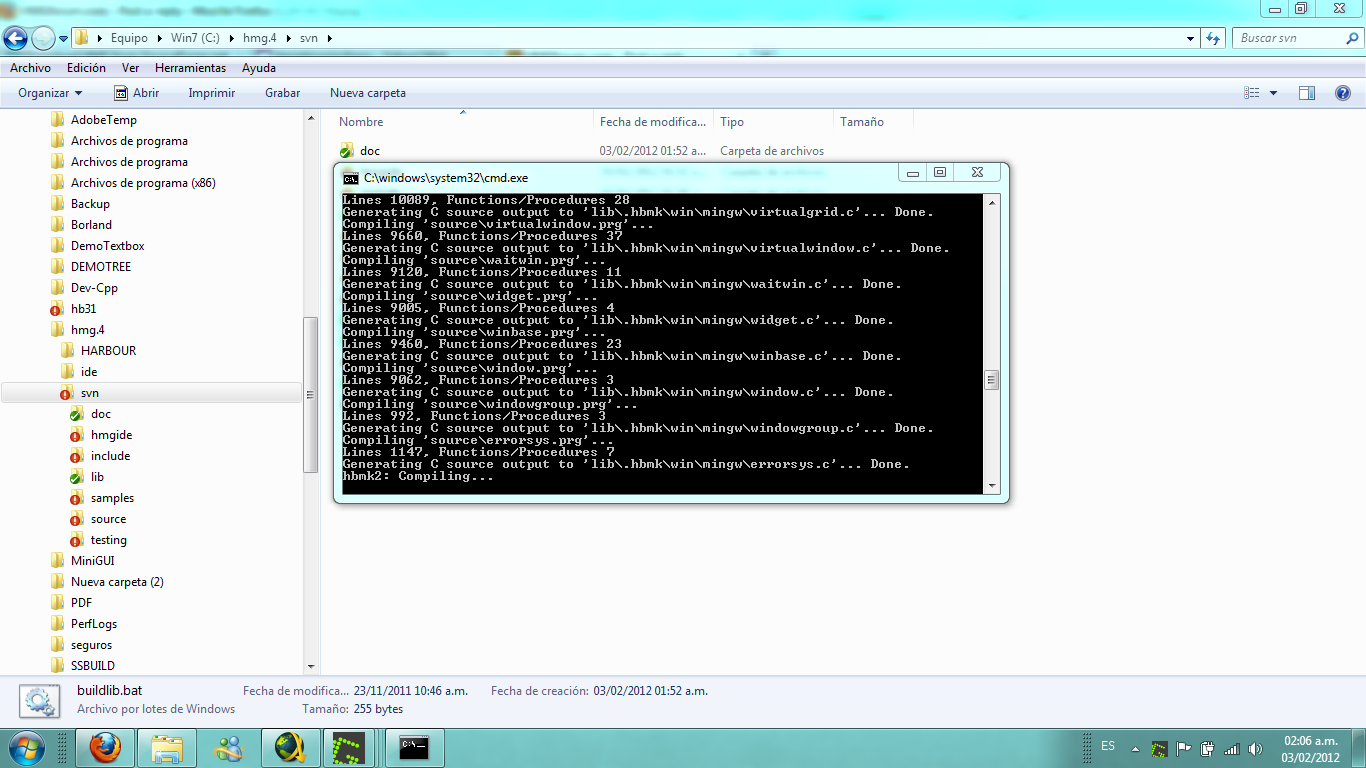
Task: Click the cmd scrollbar down arrow
Action: [x=991, y=486]
